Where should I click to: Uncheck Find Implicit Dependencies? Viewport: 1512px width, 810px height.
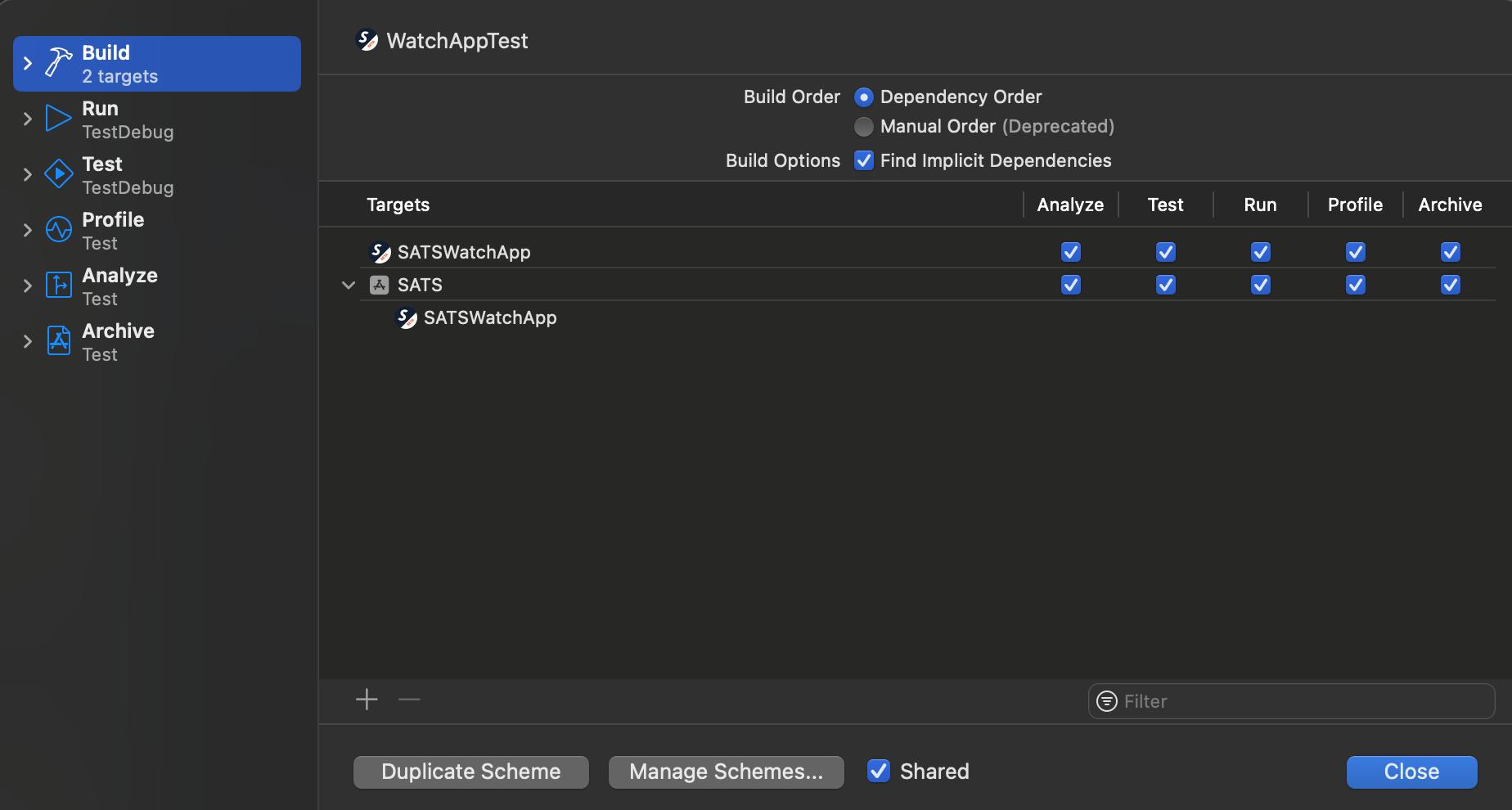(863, 160)
